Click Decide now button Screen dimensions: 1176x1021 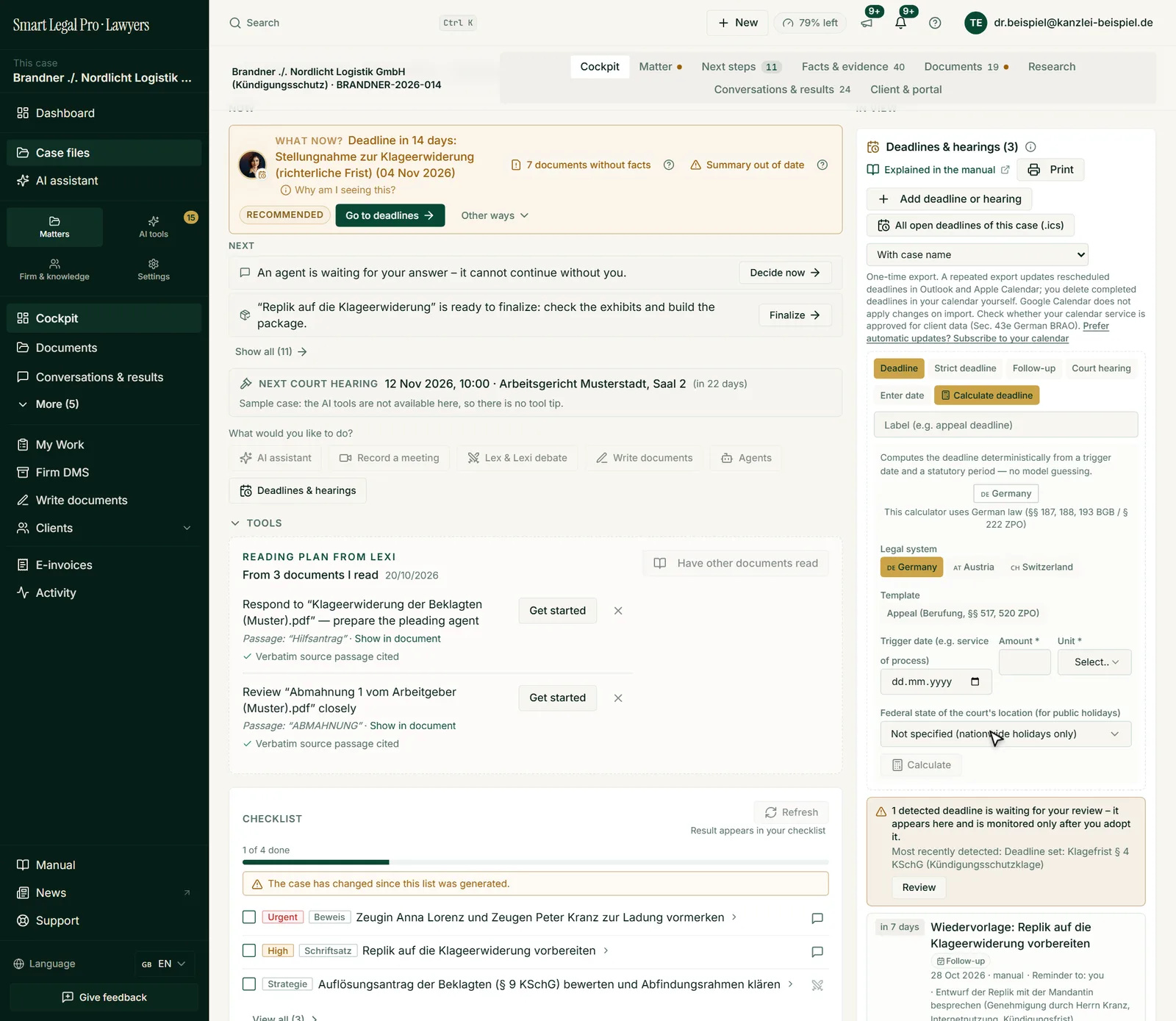tap(785, 273)
